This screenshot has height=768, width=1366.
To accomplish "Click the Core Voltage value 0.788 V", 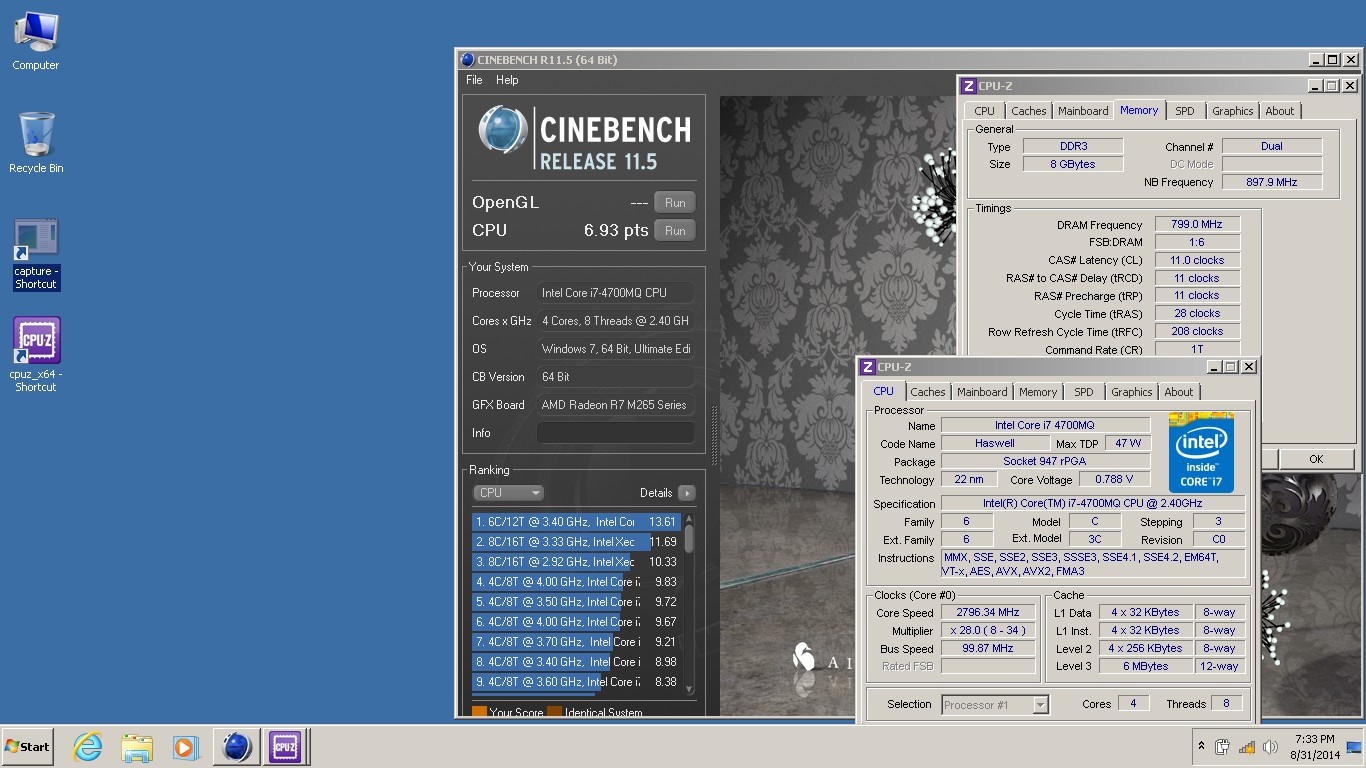I will click(x=1114, y=480).
